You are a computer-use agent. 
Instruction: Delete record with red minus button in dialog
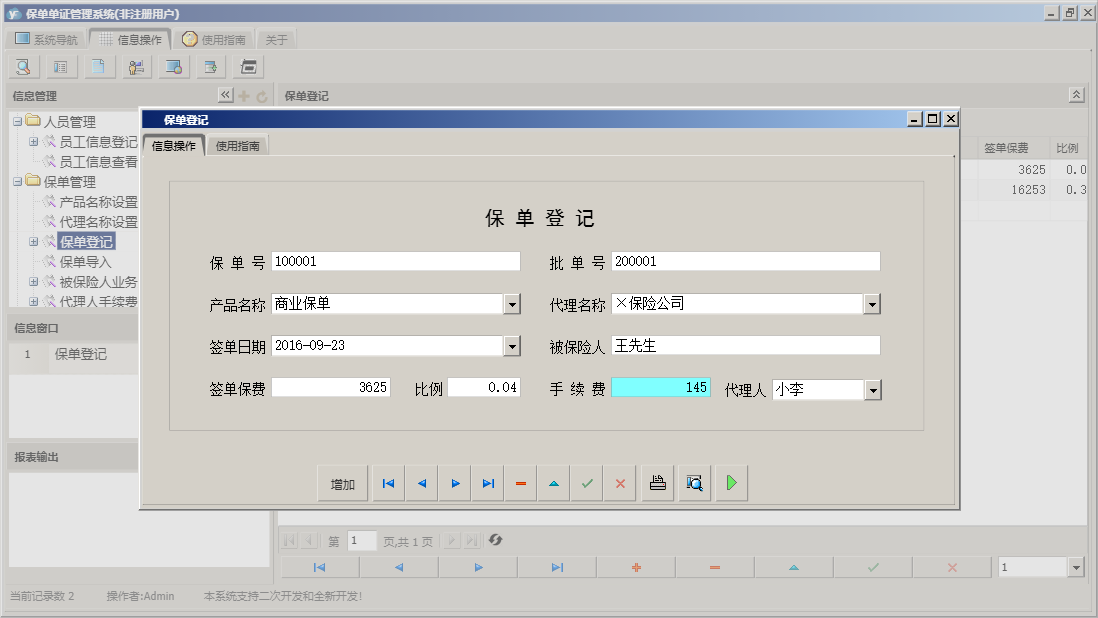(521, 484)
